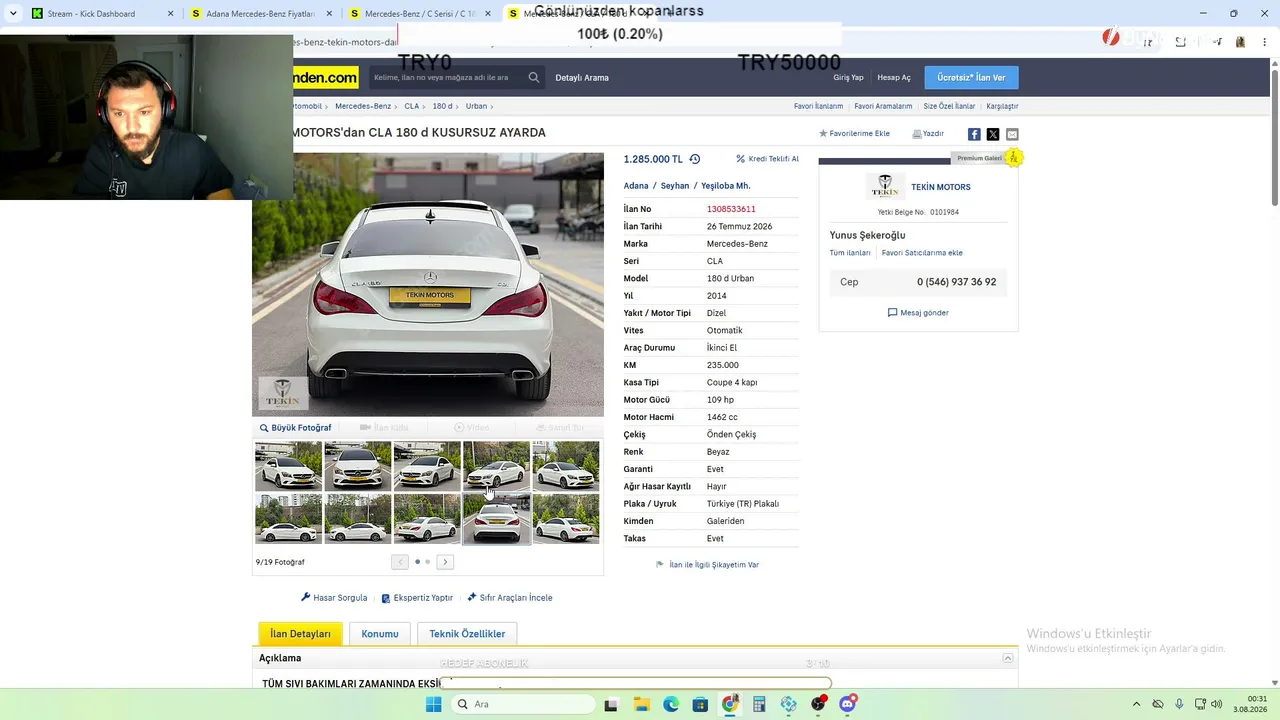Viewport: 1280px width, 720px height.
Task: Open the Konumu tab
Action: click(380, 634)
